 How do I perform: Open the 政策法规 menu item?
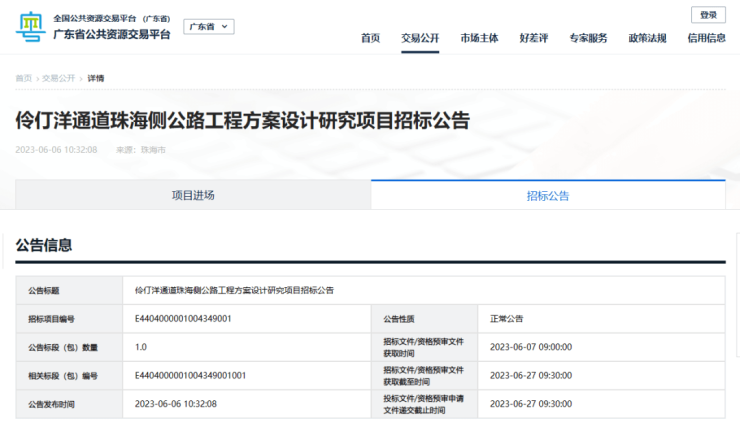(647, 38)
